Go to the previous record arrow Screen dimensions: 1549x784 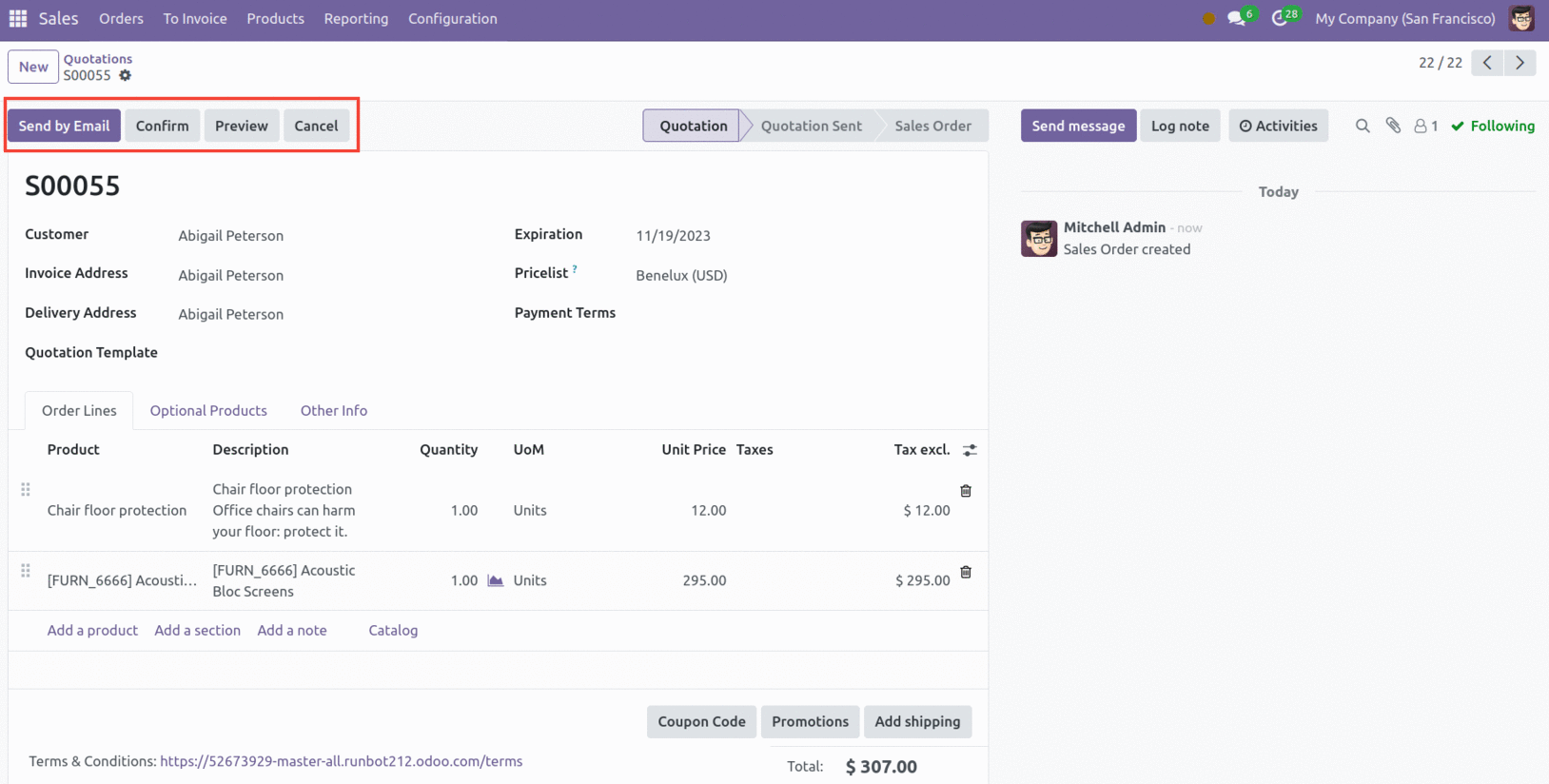point(1487,63)
